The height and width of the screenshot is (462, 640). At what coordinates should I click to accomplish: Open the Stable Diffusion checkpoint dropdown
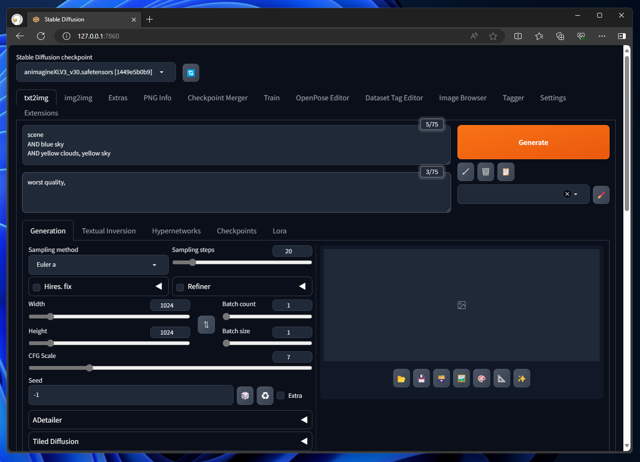point(96,72)
